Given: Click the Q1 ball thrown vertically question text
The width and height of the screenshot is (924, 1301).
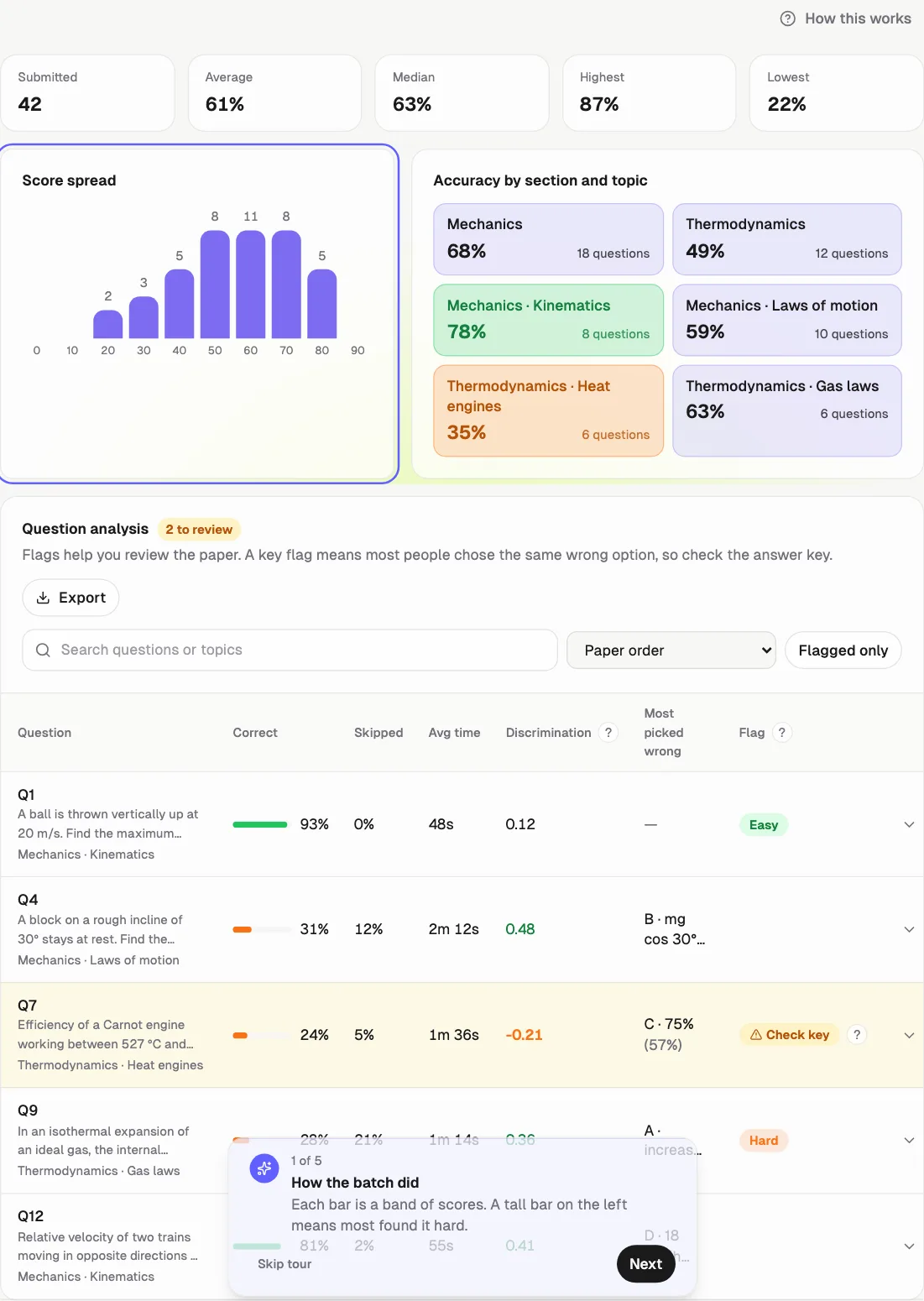Looking at the screenshot, I should point(108,823).
